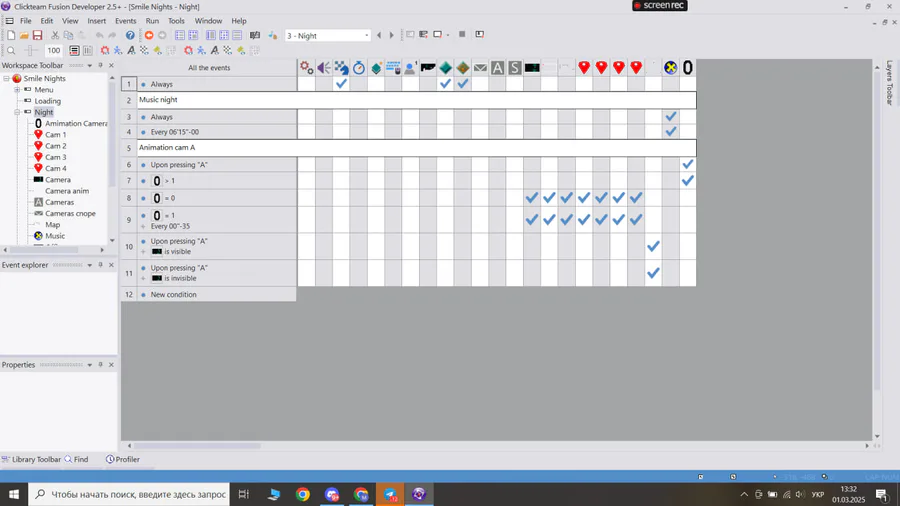Click the orange Back arrow icon
Viewport: 900px width, 506px height.
149,36
